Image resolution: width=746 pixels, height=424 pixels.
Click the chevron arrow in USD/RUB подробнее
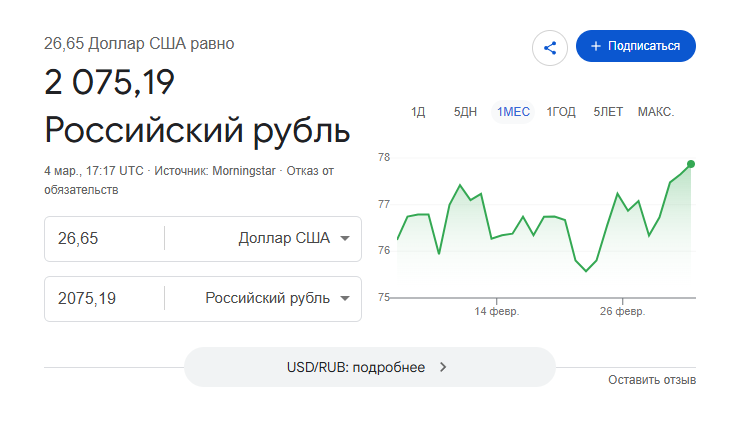443,367
